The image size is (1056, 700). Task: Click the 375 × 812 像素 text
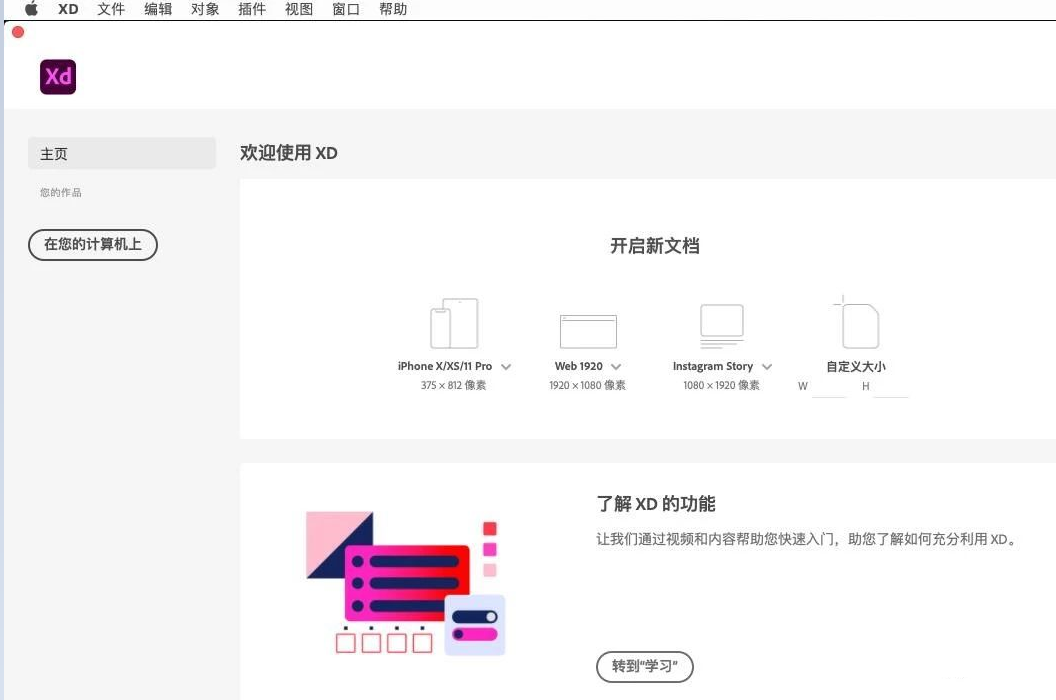click(x=453, y=385)
